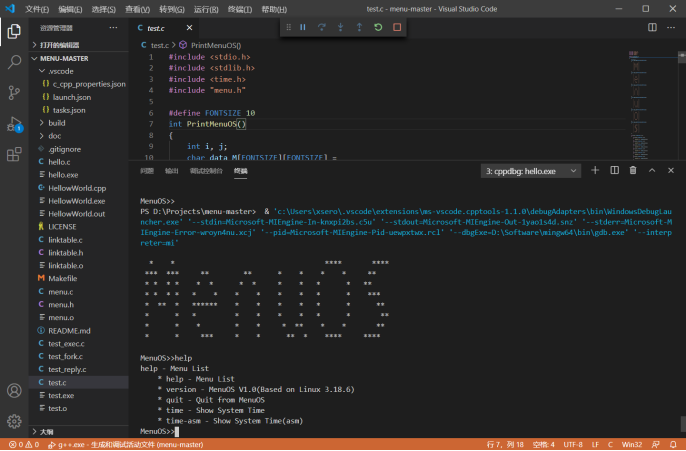The height and width of the screenshot is (451, 686).
Task: Open the Run and Debug view
Action: pos(14,124)
